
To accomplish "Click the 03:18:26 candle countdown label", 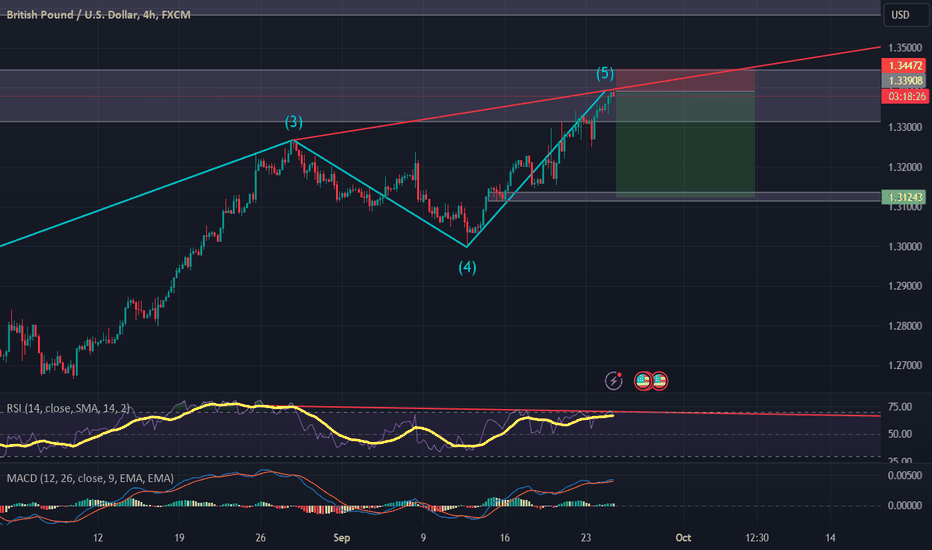I will point(906,96).
